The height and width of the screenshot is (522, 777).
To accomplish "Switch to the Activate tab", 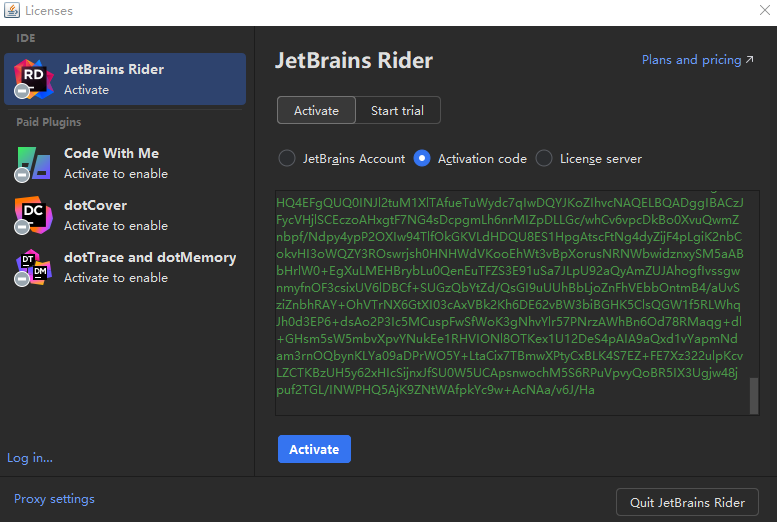I will pyautogui.click(x=316, y=110).
